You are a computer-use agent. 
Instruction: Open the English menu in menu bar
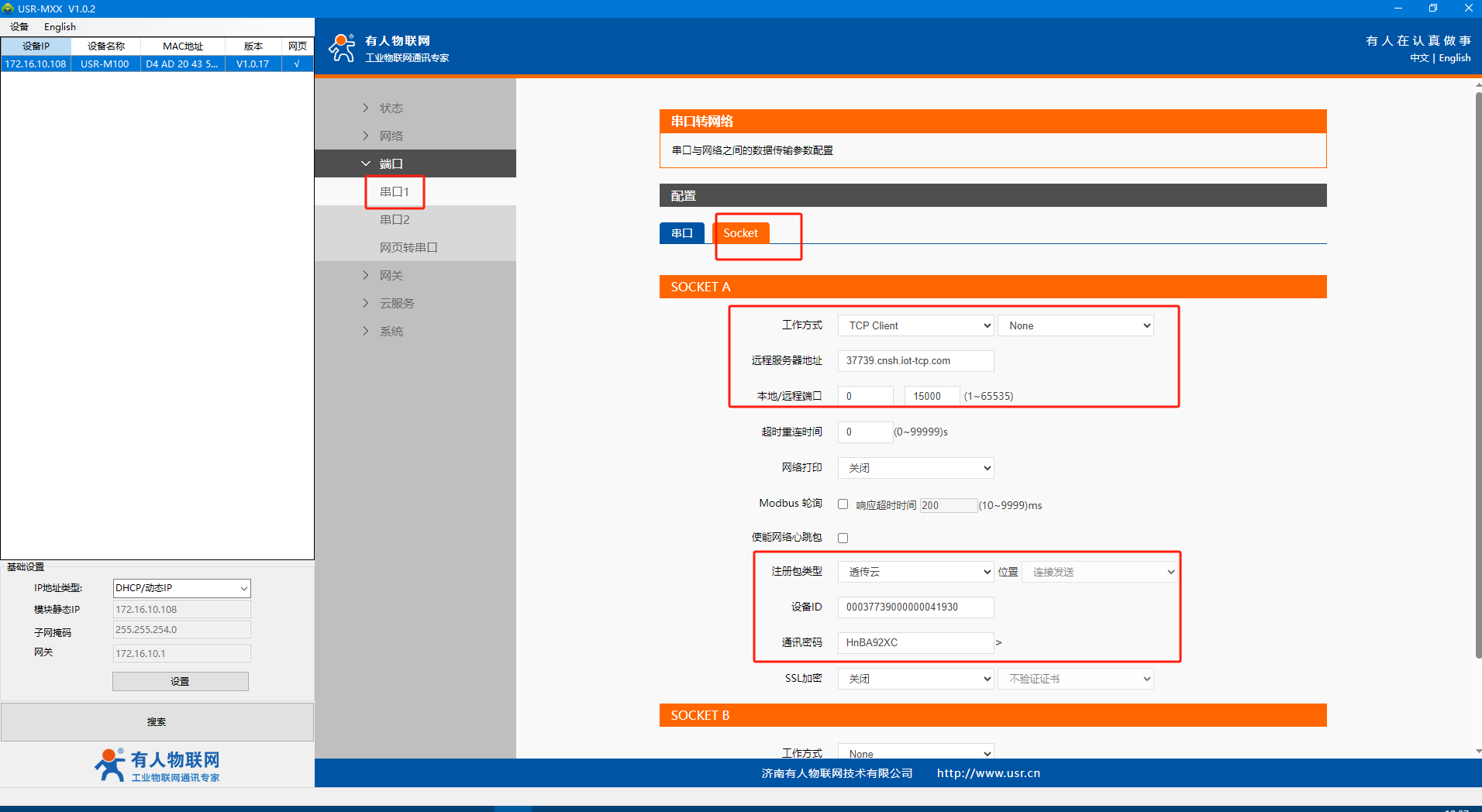tap(60, 26)
